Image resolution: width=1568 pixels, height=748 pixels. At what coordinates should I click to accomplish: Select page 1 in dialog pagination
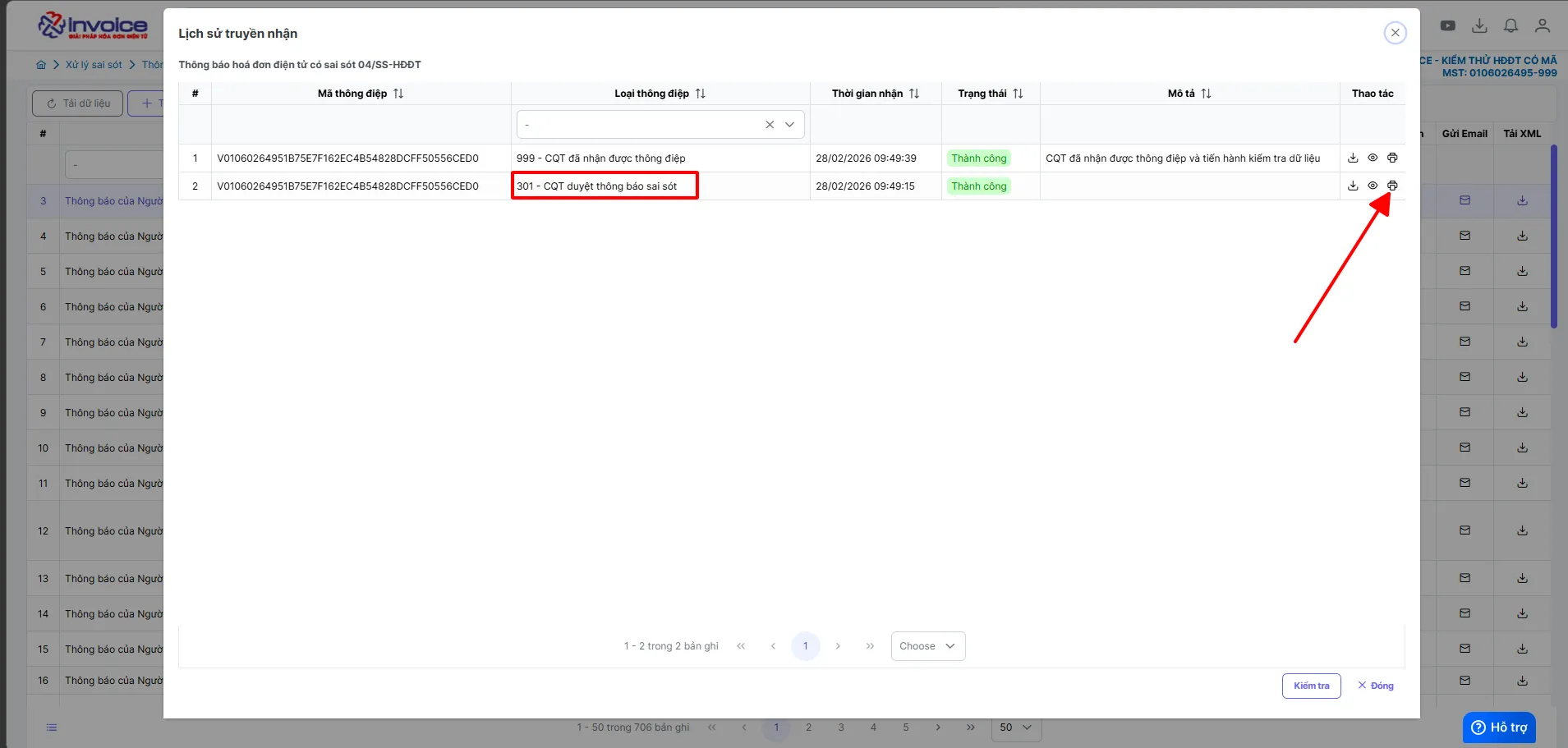pyautogui.click(x=806, y=646)
